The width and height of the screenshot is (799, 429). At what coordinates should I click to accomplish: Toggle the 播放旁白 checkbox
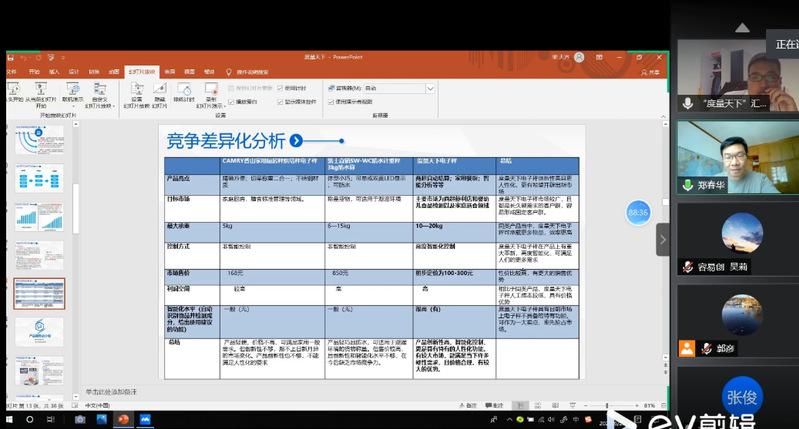(x=231, y=102)
